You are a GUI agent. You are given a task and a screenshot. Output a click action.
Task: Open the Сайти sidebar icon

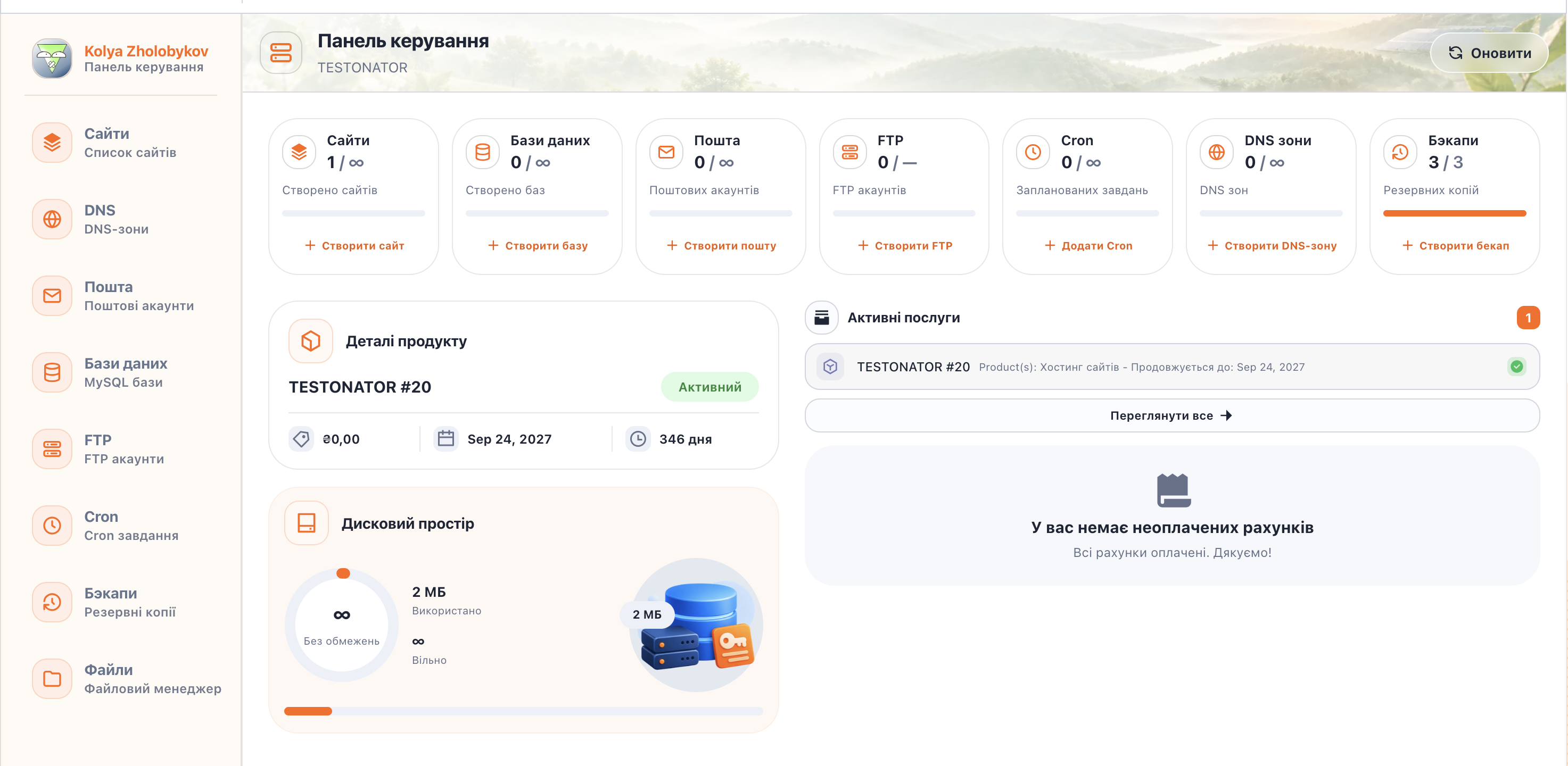(52, 143)
